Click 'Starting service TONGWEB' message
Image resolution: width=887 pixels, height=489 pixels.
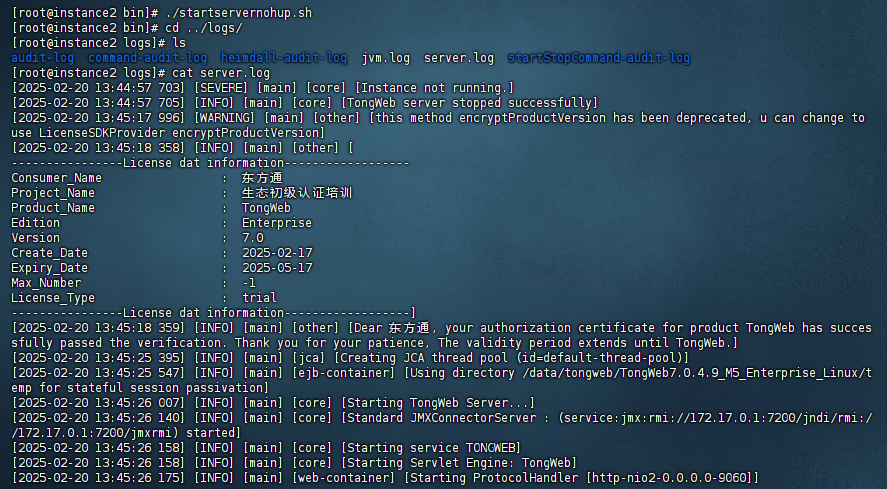[431, 448]
